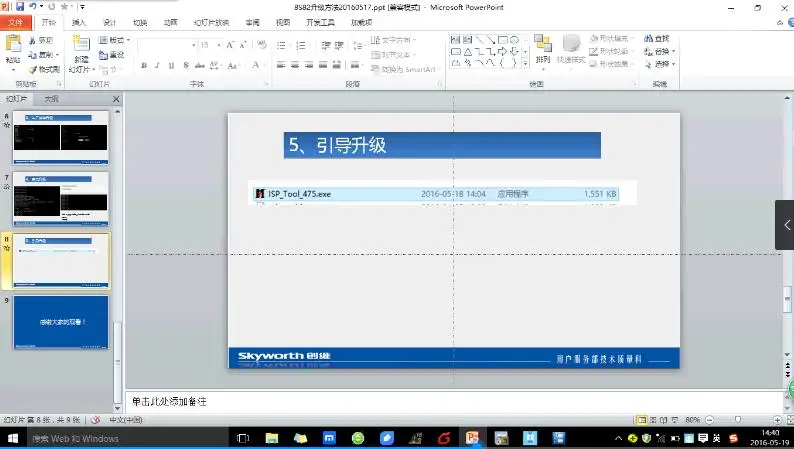Image resolution: width=794 pixels, height=449 pixels.
Task: Toggle Bold formatting
Action: 144,65
